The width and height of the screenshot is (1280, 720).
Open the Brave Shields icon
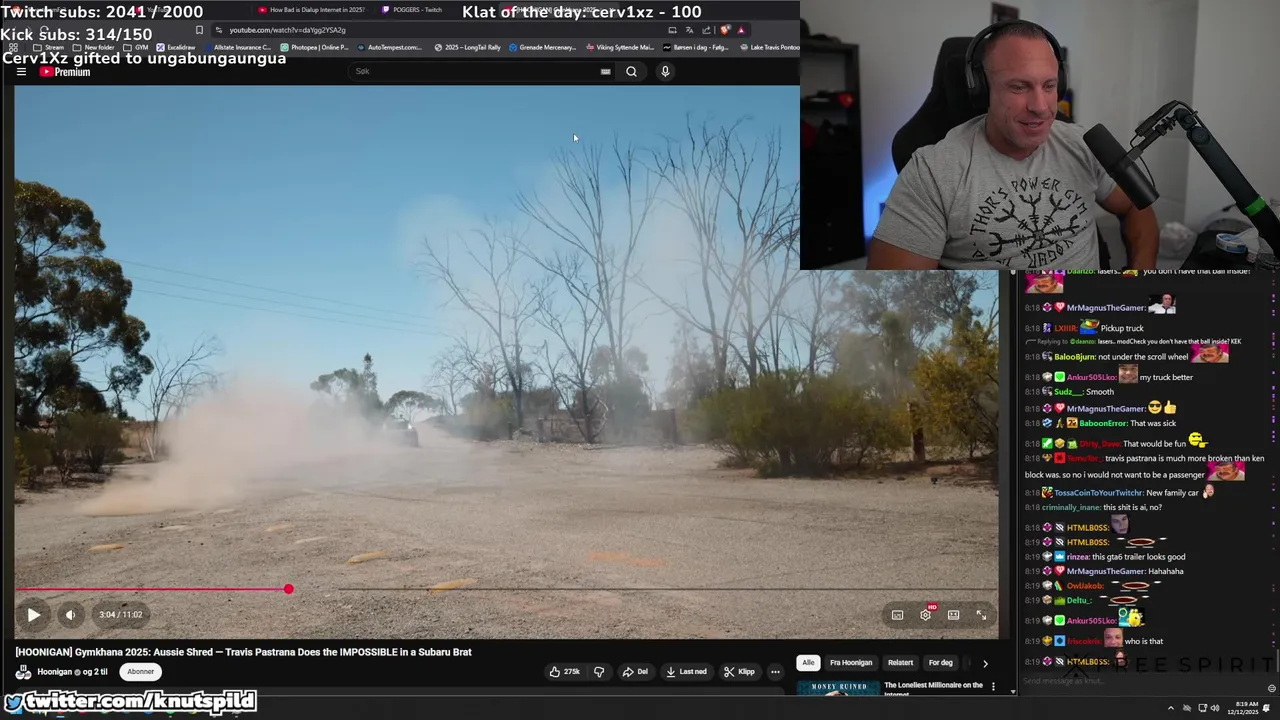pyautogui.click(x=726, y=30)
